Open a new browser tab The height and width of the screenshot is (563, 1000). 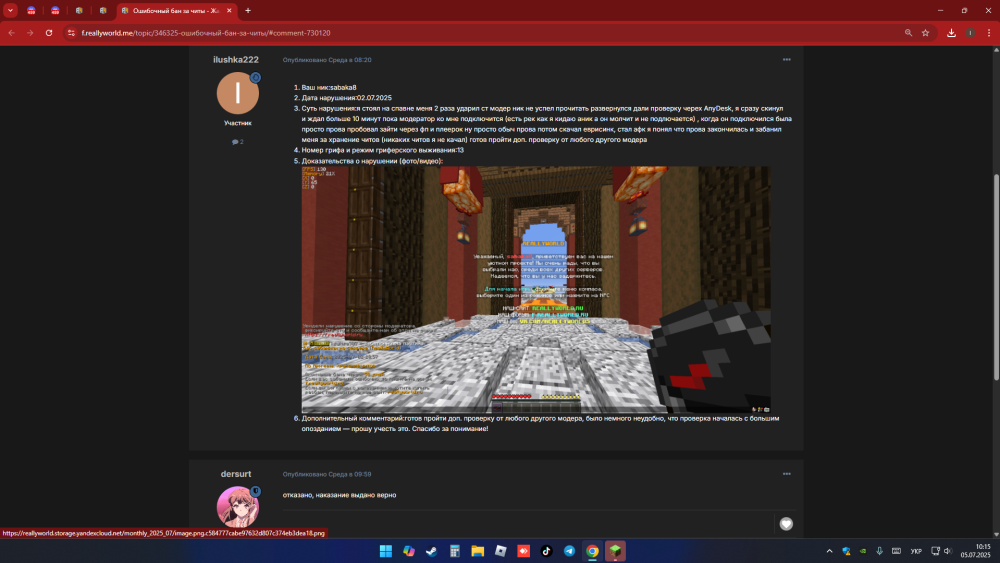(248, 10)
